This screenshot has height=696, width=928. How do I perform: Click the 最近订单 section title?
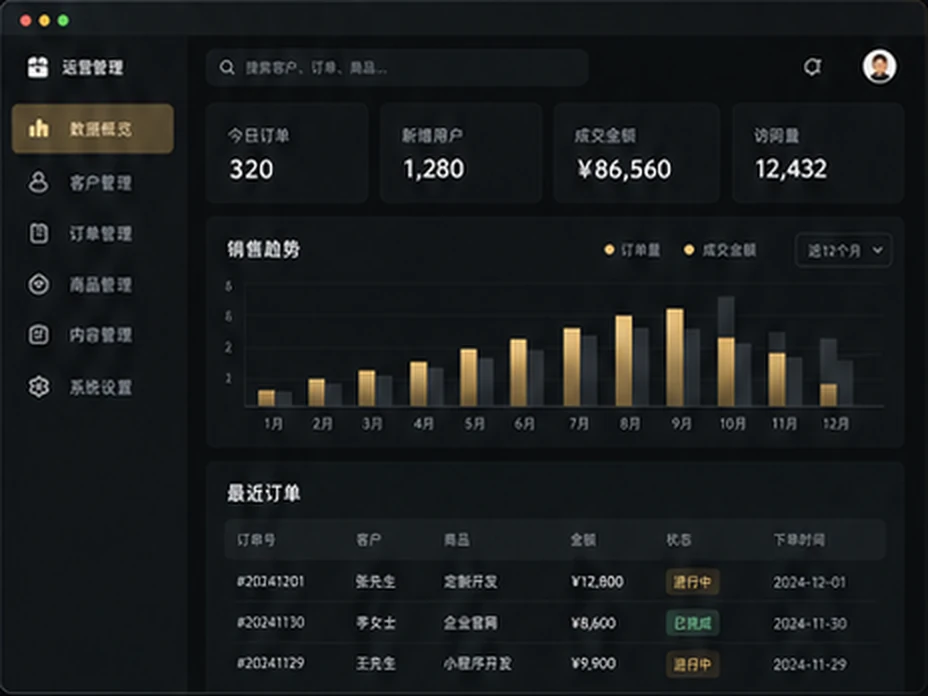coord(264,493)
